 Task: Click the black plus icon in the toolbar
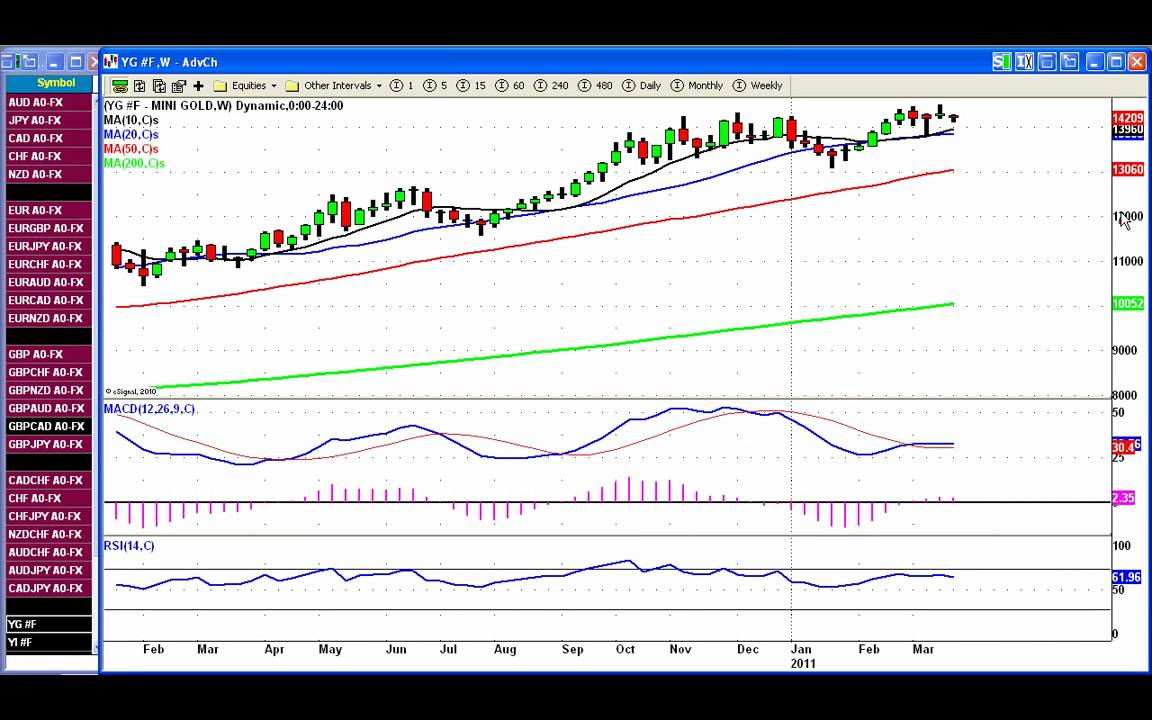point(198,86)
